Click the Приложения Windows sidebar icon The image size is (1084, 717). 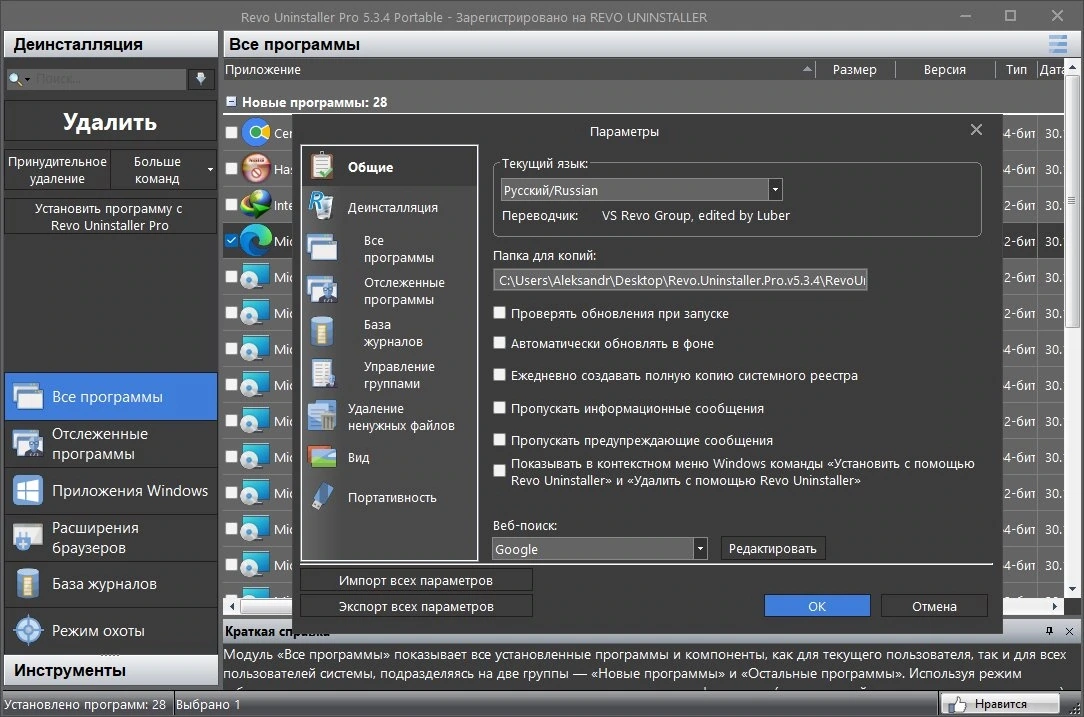click(x=28, y=490)
